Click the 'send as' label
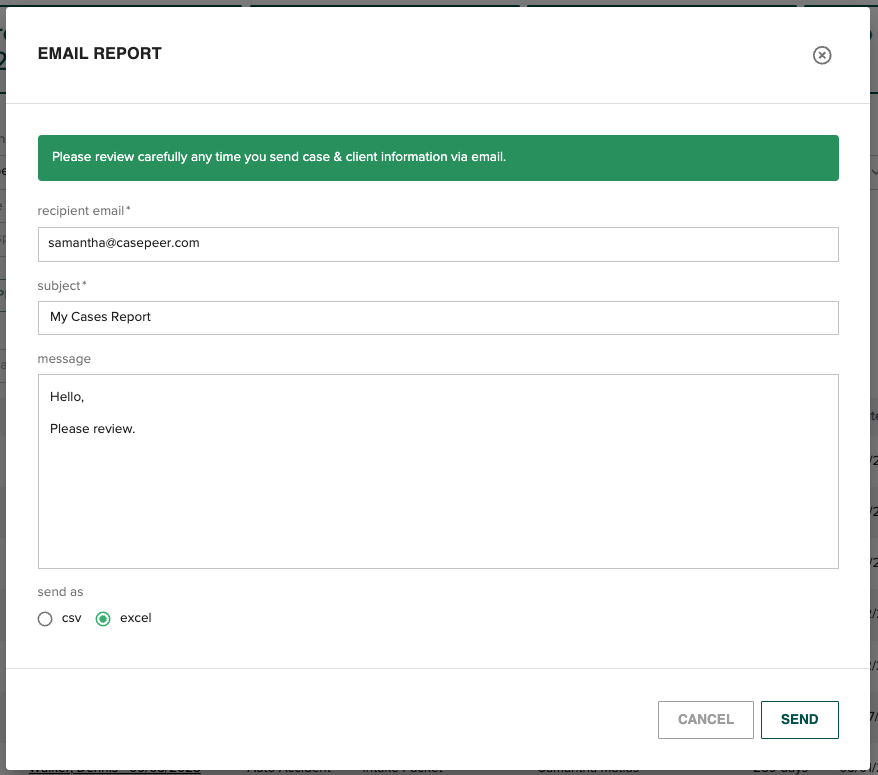The height and width of the screenshot is (775, 878). tap(60, 592)
